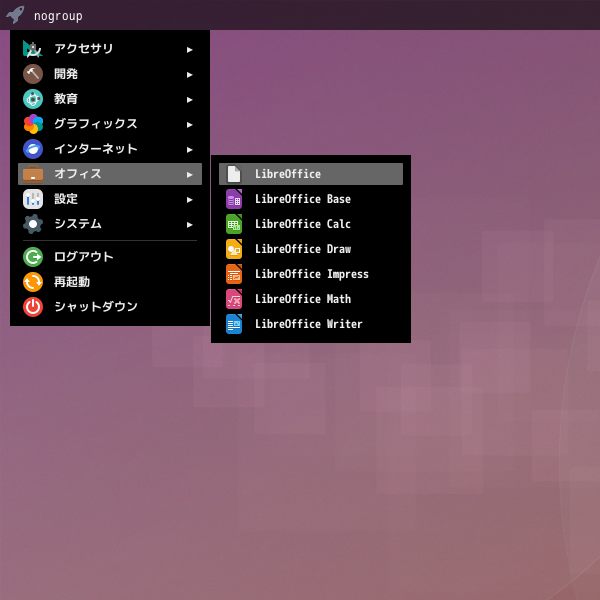
Task: Open the インターネット menu entry
Action: tap(110, 149)
